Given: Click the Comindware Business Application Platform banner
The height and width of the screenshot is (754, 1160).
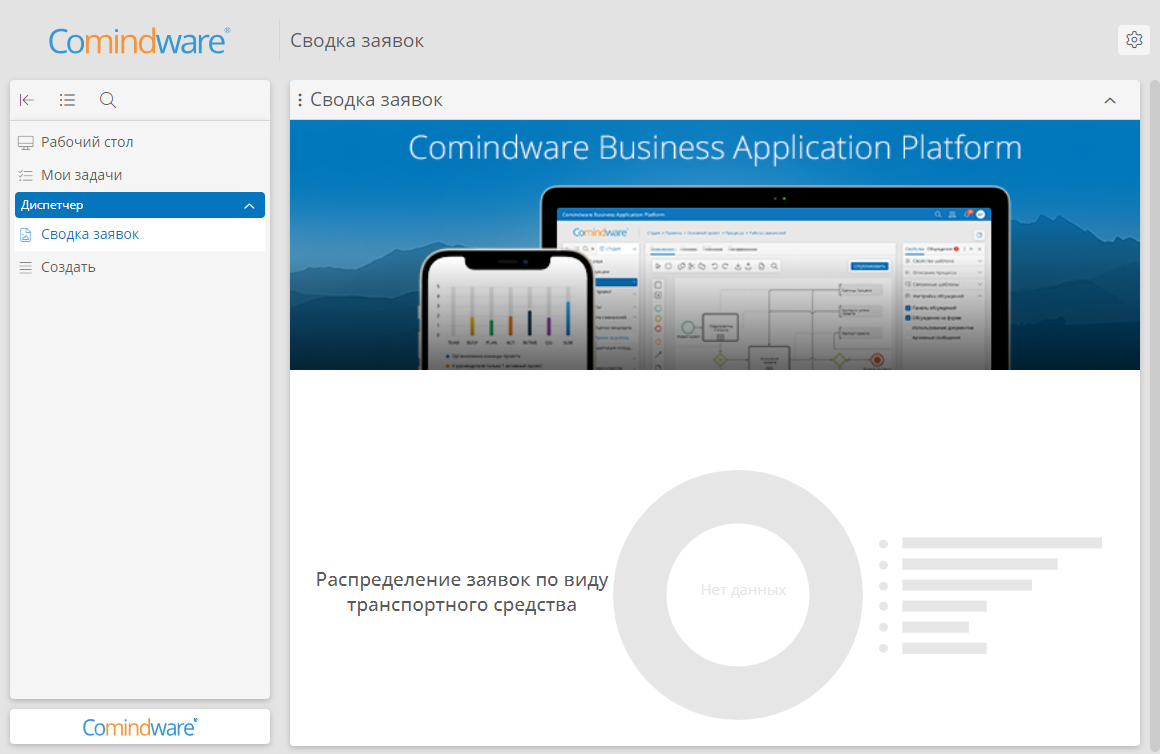Looking at the screenshot, I should coord(715,245).
